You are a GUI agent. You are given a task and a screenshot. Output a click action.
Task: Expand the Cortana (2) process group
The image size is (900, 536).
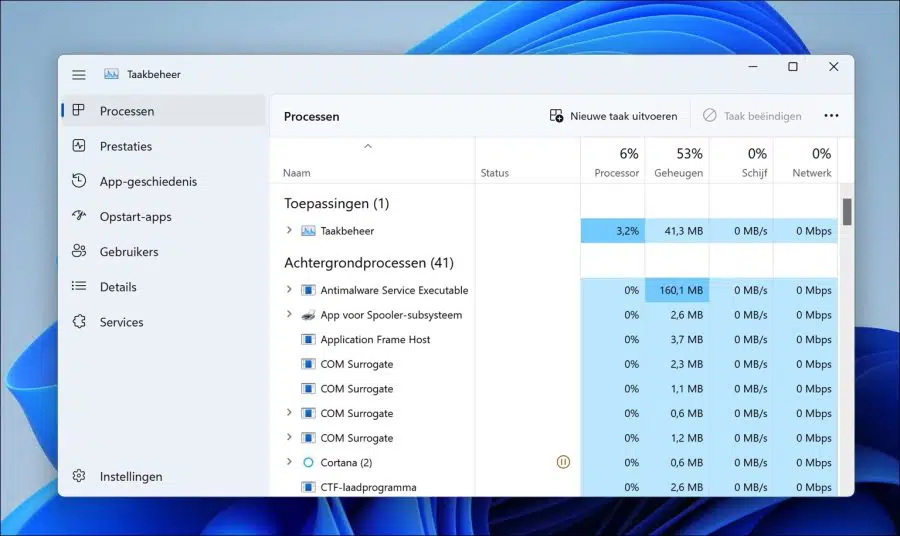click(x=289, y=461)
